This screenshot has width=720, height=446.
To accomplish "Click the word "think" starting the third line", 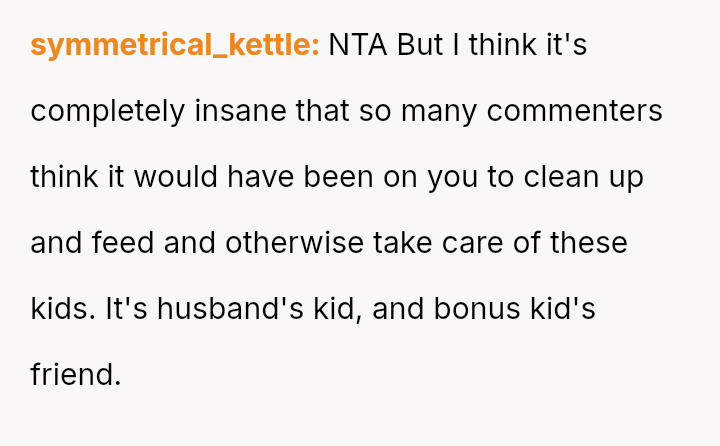I will (x=62, y=177).
